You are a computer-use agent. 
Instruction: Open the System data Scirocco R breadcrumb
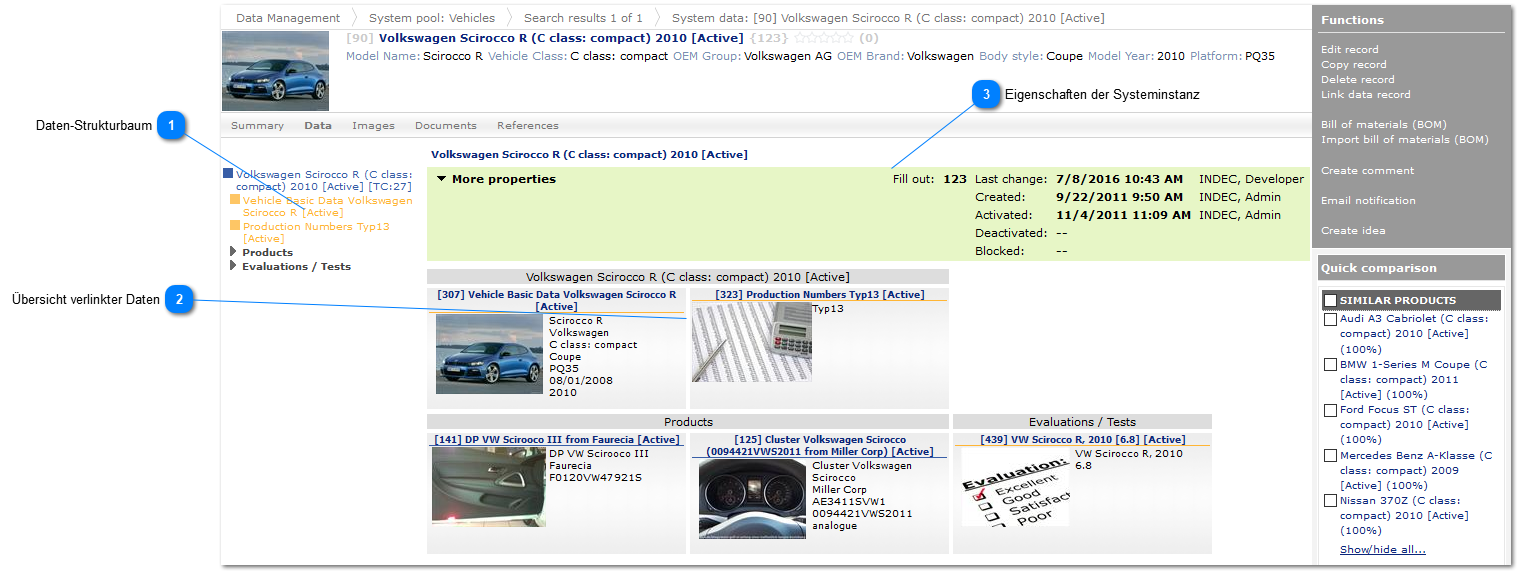click(888, 18)
